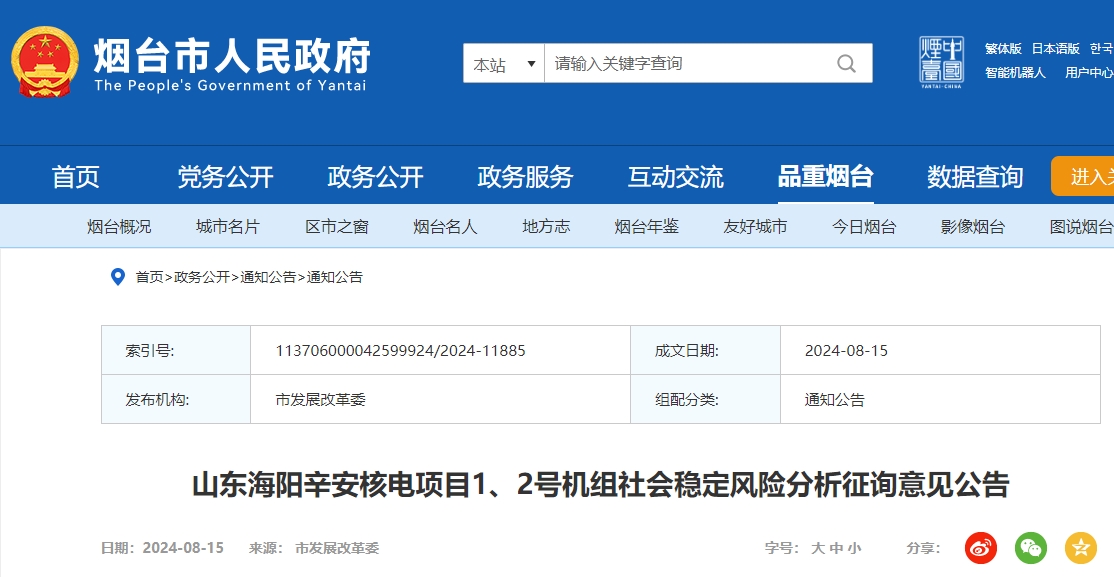Click the search magnifier icon
Image resolution: width=1114 pixels, height=577 pixels.
pos(846,64)
